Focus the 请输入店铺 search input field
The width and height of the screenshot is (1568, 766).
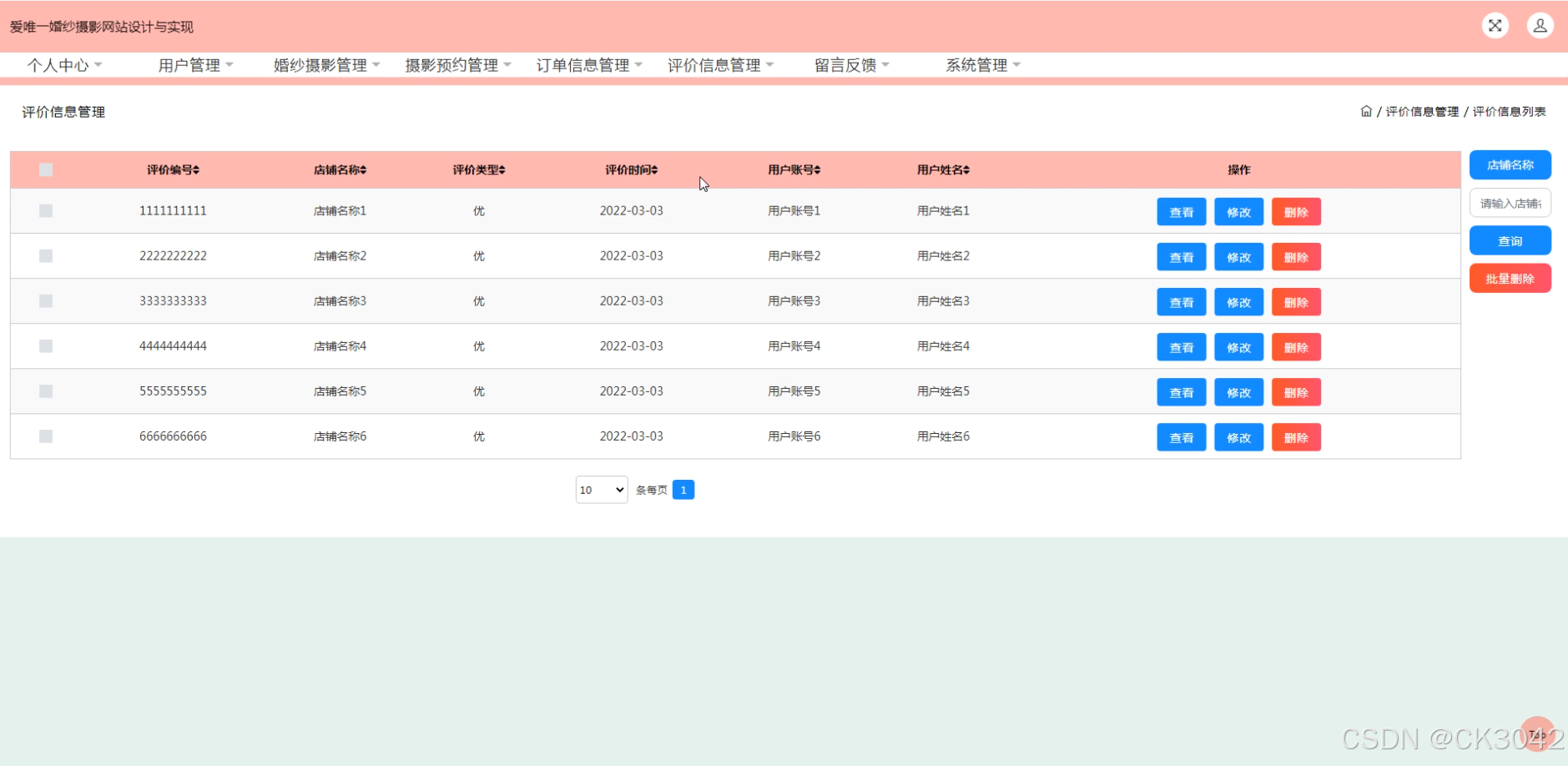point(1510,203)
